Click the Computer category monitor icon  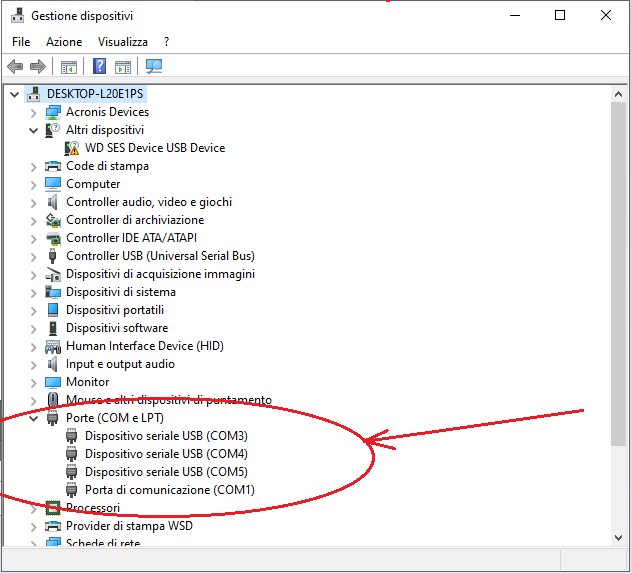(53, 184)
